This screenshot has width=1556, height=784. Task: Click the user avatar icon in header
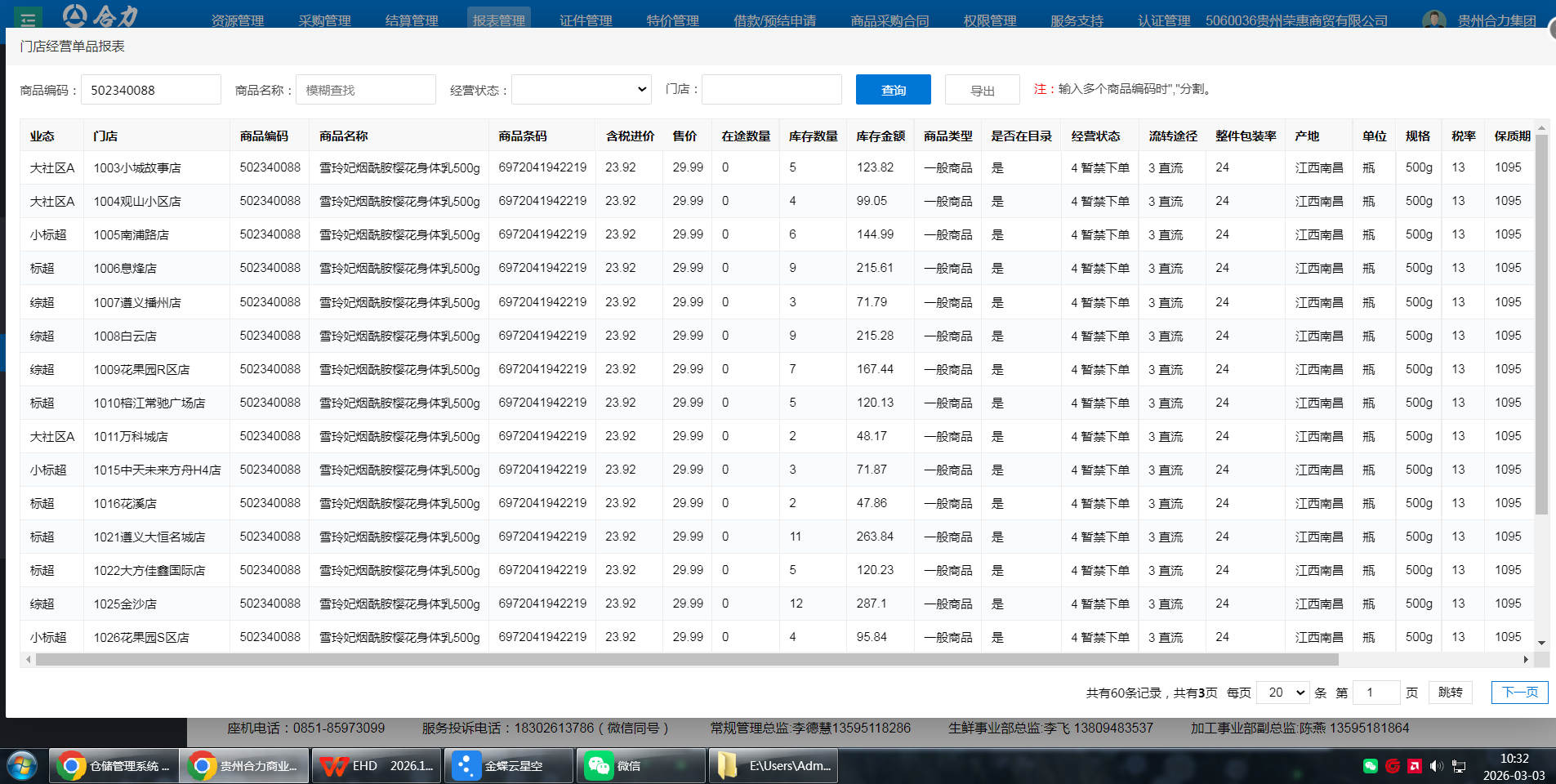[1433, 20]
